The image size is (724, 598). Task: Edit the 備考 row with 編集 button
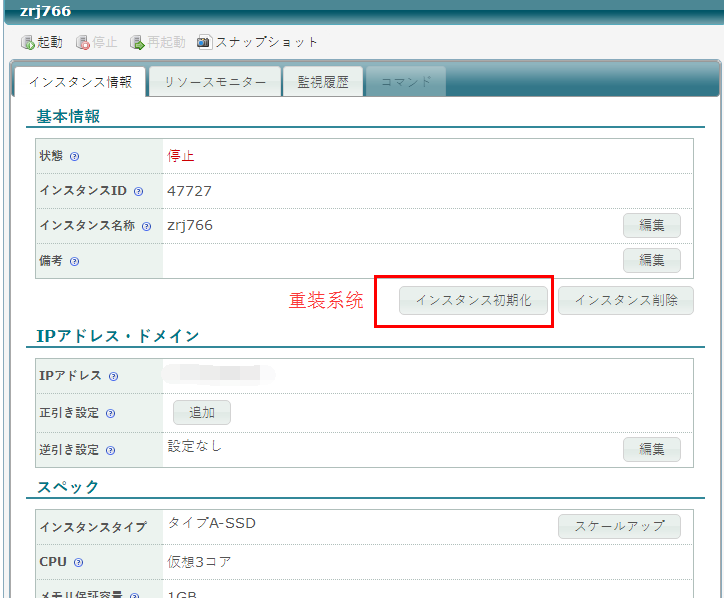(x=652, y=260)
